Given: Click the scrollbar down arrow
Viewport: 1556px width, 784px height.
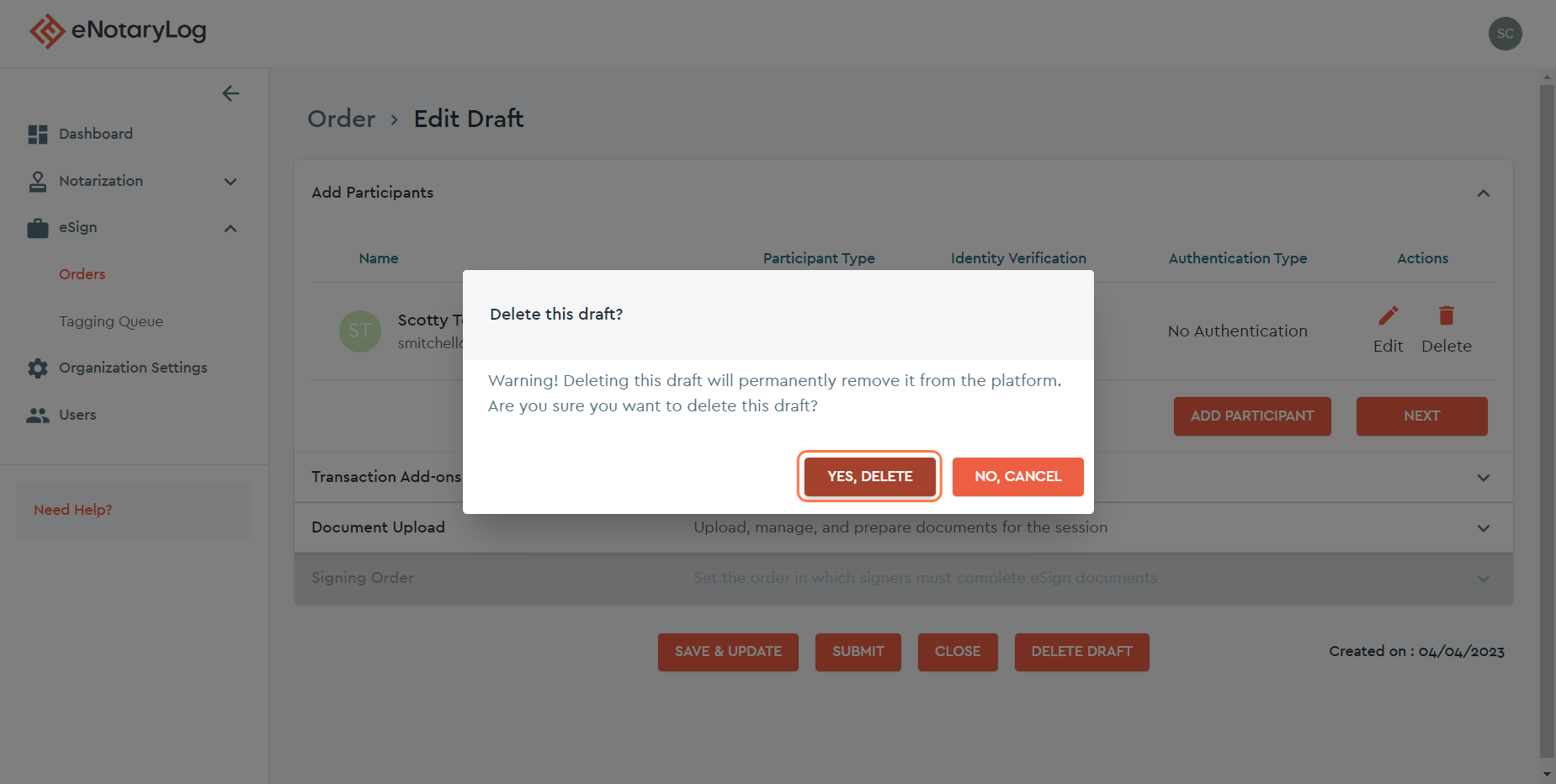Looking at the screenshot, I should click(1547, 774).
